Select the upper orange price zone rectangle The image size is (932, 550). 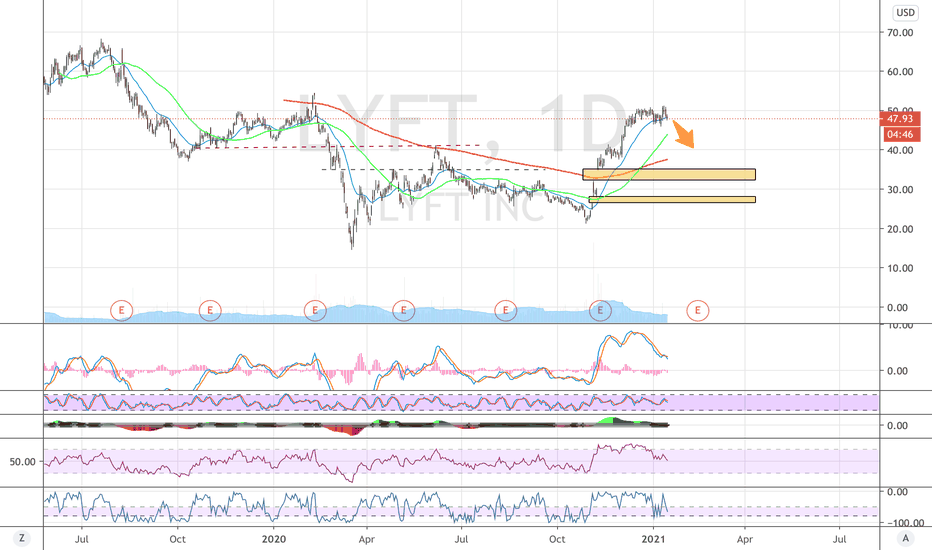click(669, 174)
